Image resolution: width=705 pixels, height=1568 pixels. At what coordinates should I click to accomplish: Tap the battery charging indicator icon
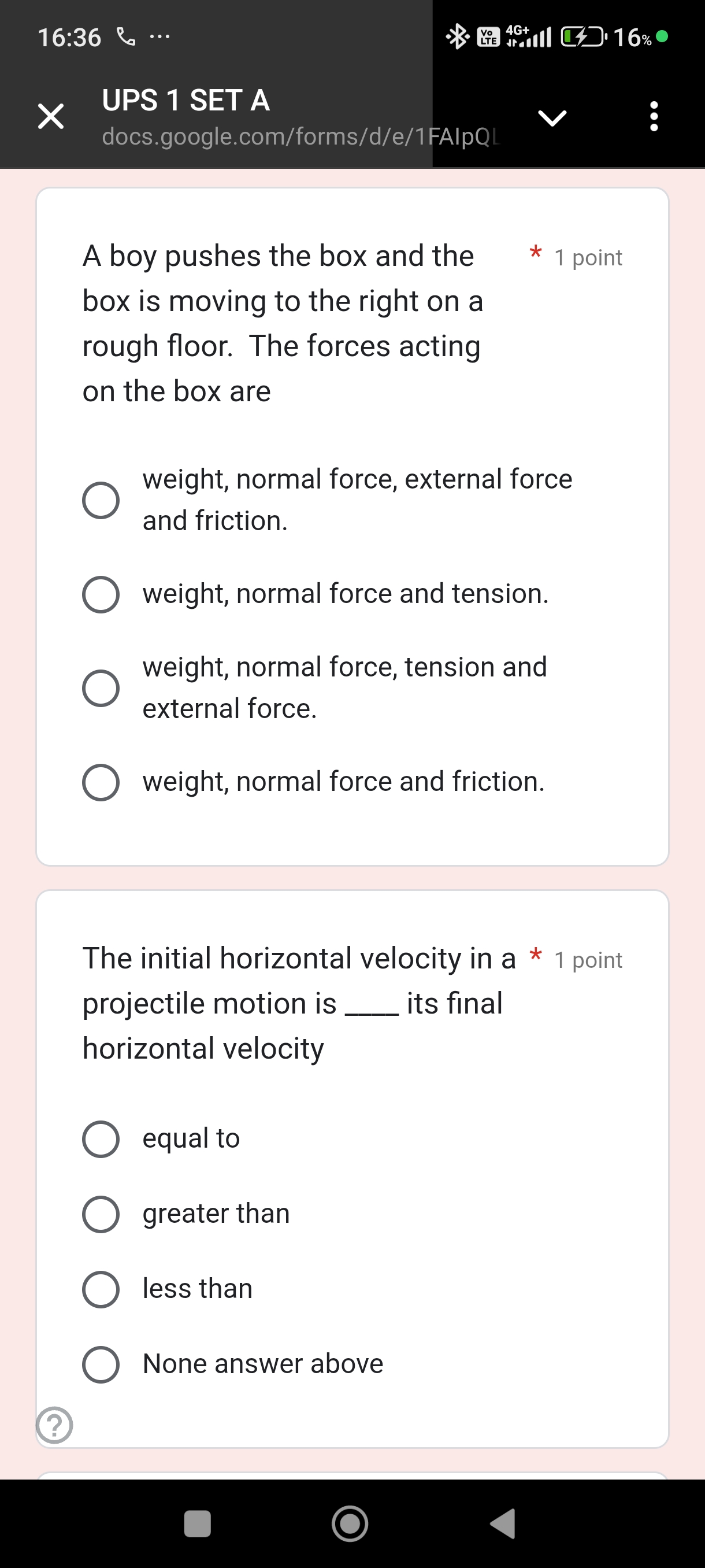click(x=582, y=37)
